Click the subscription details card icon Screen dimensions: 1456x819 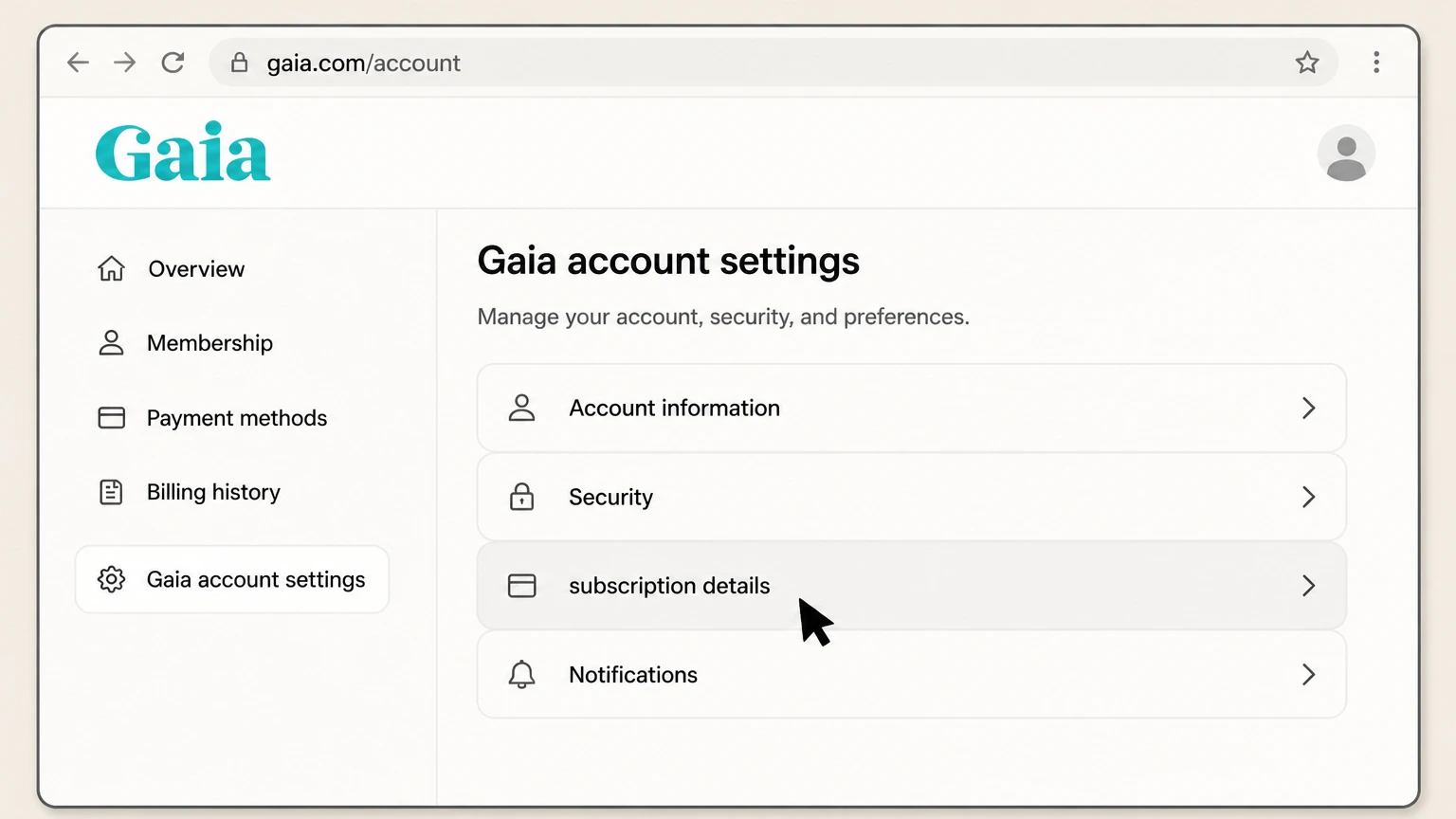pos(521,586)
